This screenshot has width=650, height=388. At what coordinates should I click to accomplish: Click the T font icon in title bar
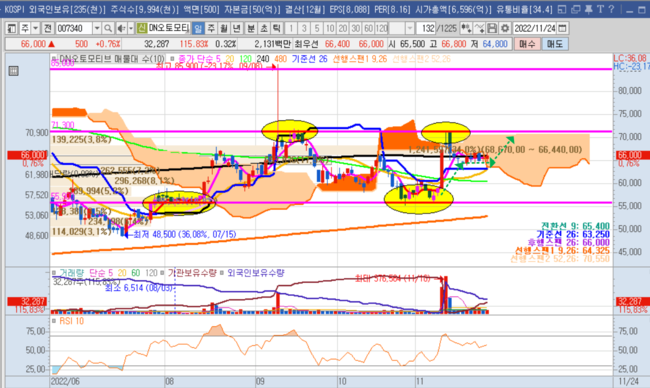pyautogui.click(x=600, y=9)
